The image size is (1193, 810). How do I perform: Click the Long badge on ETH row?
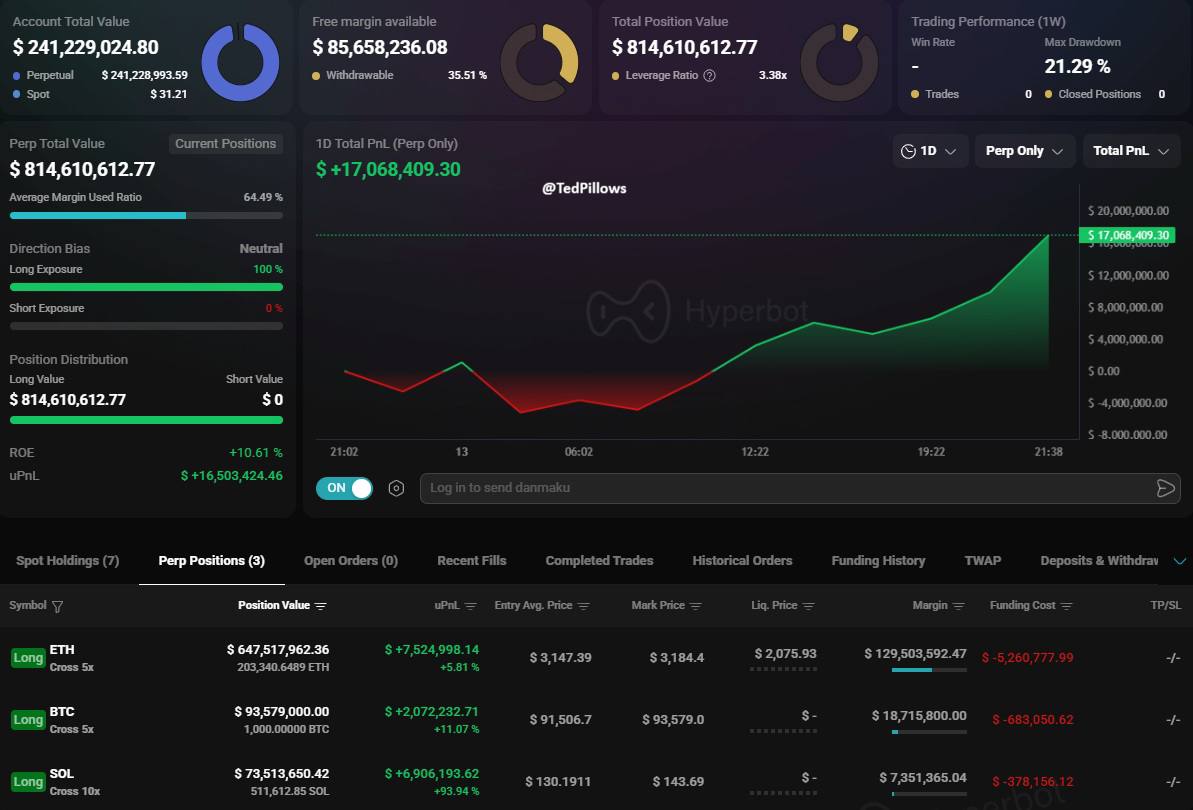[28, 658]
